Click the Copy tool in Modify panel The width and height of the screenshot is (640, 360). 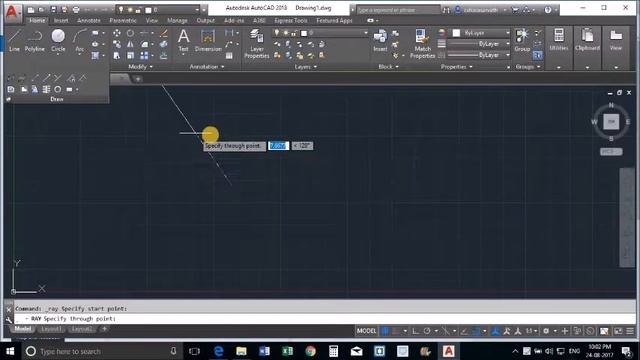(117, 44)
